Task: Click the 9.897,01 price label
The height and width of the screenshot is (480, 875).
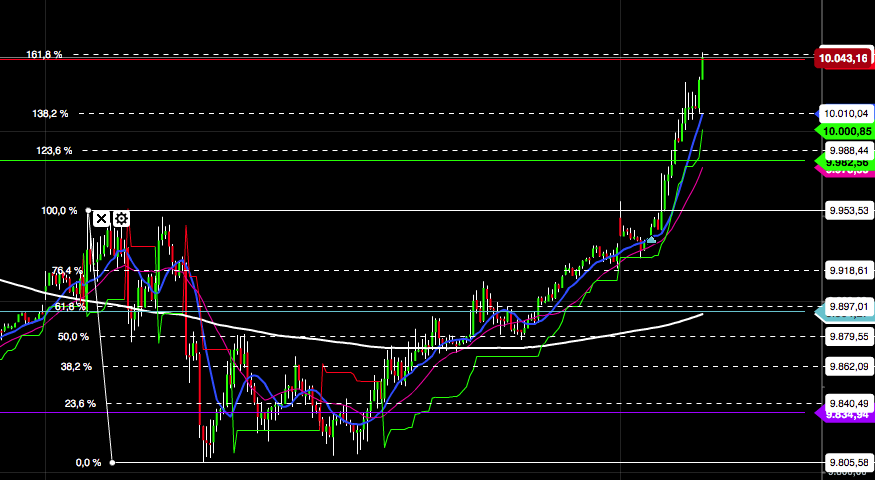Action: click(x=848, y=306)
